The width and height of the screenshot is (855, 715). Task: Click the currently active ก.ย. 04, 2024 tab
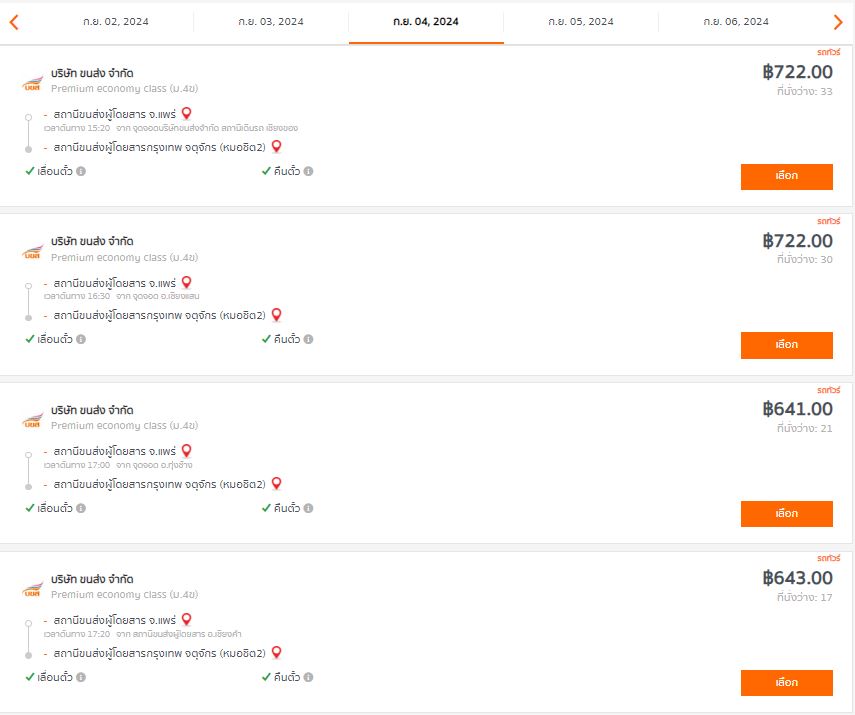click(x=426, y=22)
